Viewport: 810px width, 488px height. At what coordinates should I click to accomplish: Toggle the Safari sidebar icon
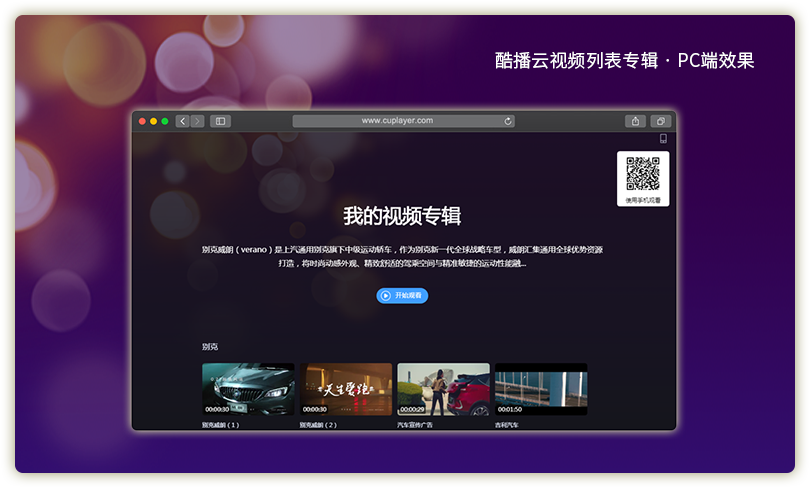[220, 121]
